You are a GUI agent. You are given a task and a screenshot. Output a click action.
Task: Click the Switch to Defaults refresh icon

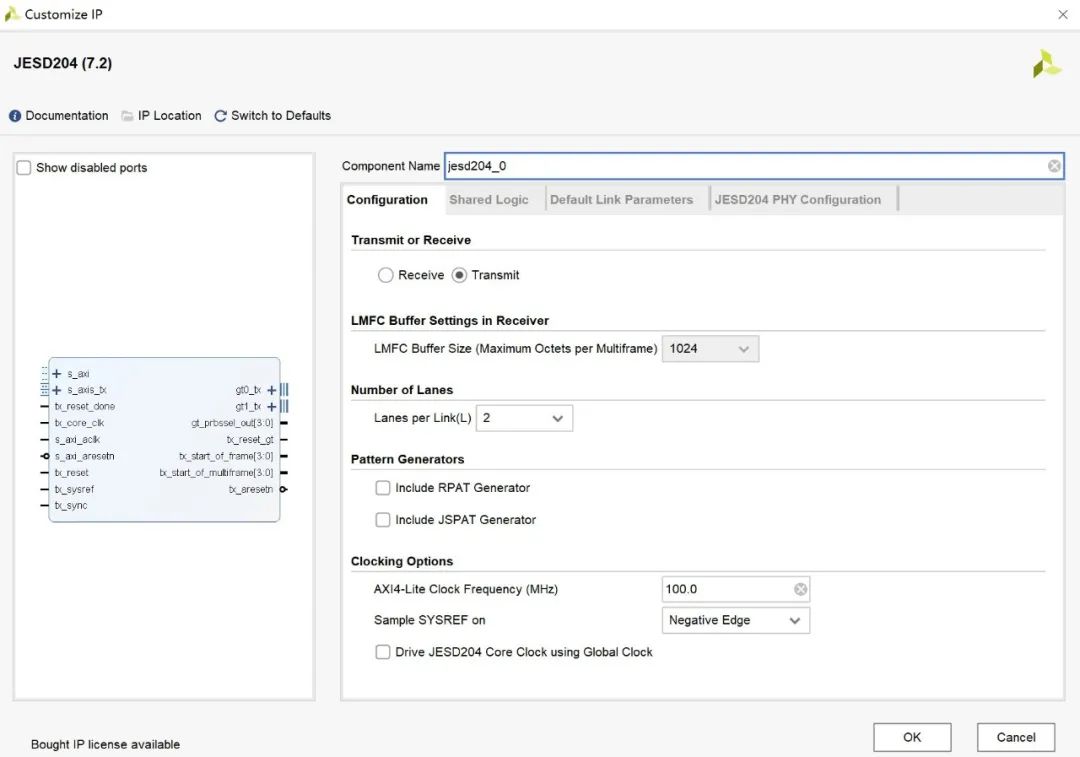click(x=220, y=116)
